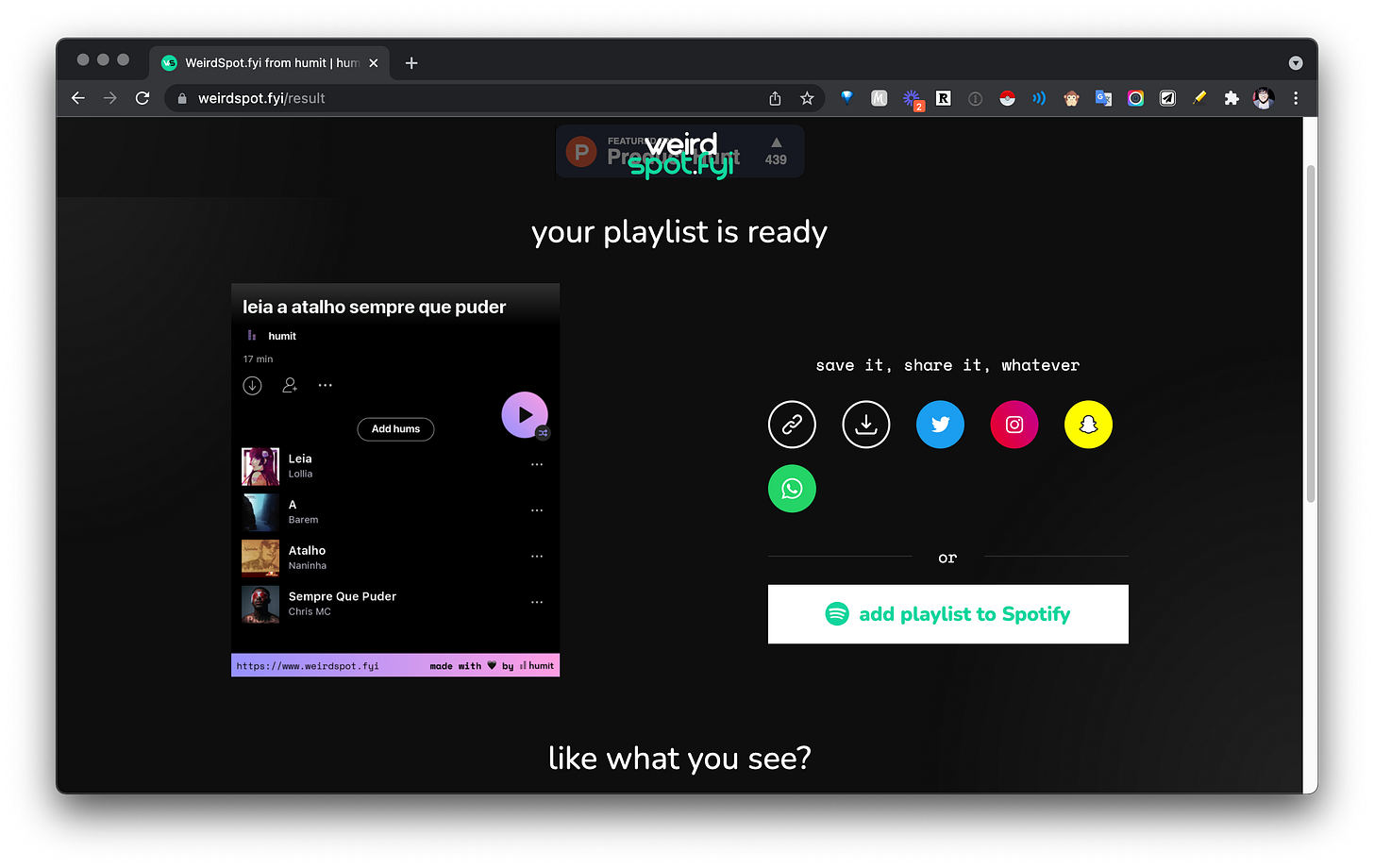Screen dimensions: 1374x868
Task: Download playlist image using the share panel's download icon
Action: pos(865,425)
